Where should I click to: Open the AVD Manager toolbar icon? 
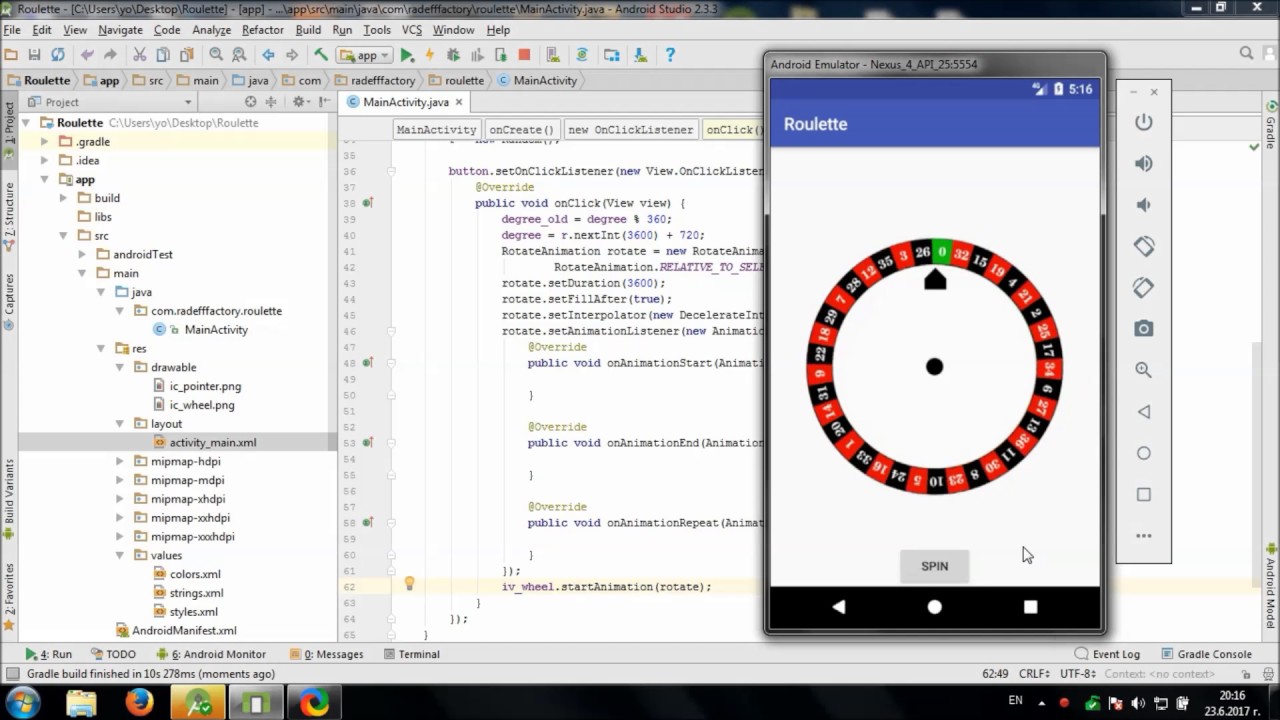553,55
